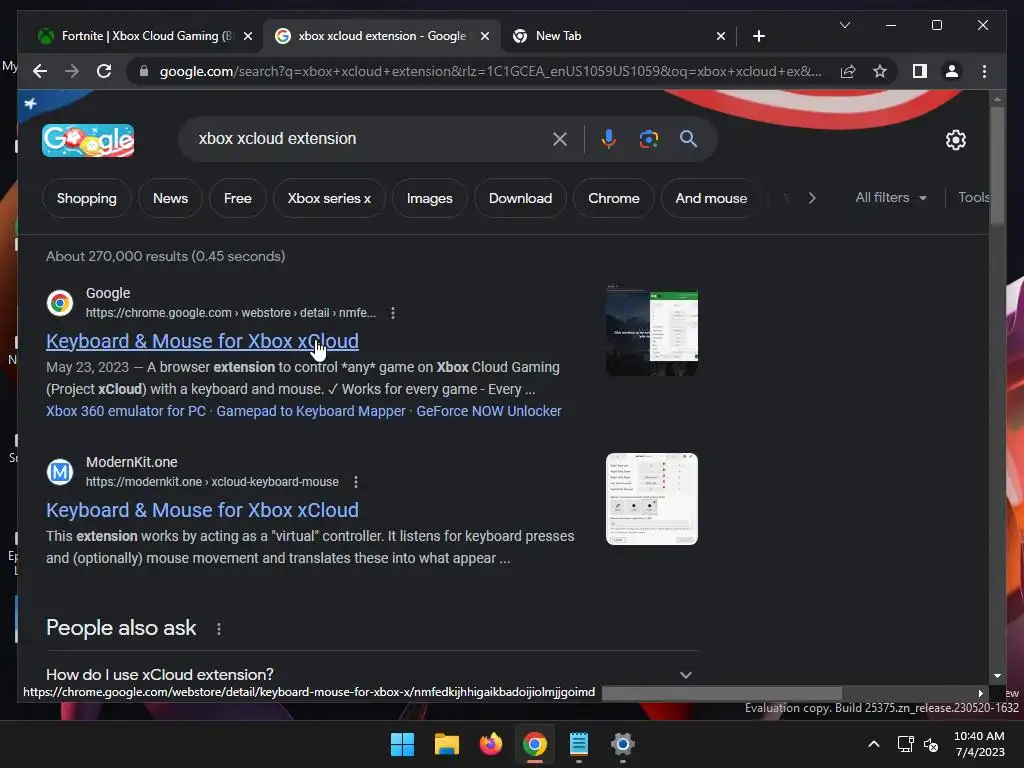Open the Windows Start menu
The image size is (1024, 768).
402,744
